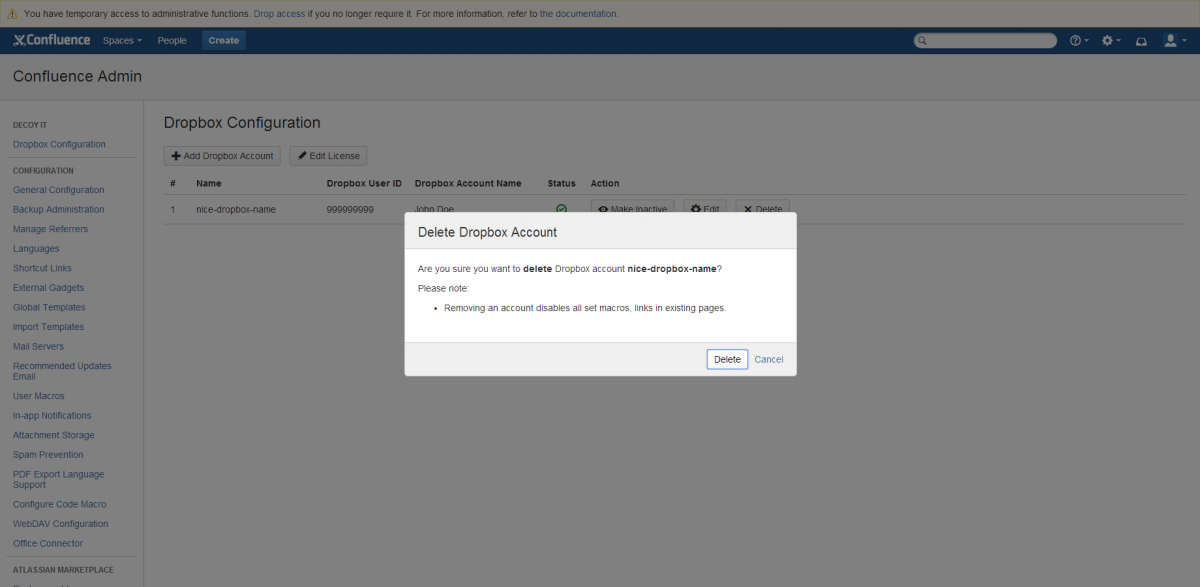Click Add Dropbox Account button

click(222, 156)
